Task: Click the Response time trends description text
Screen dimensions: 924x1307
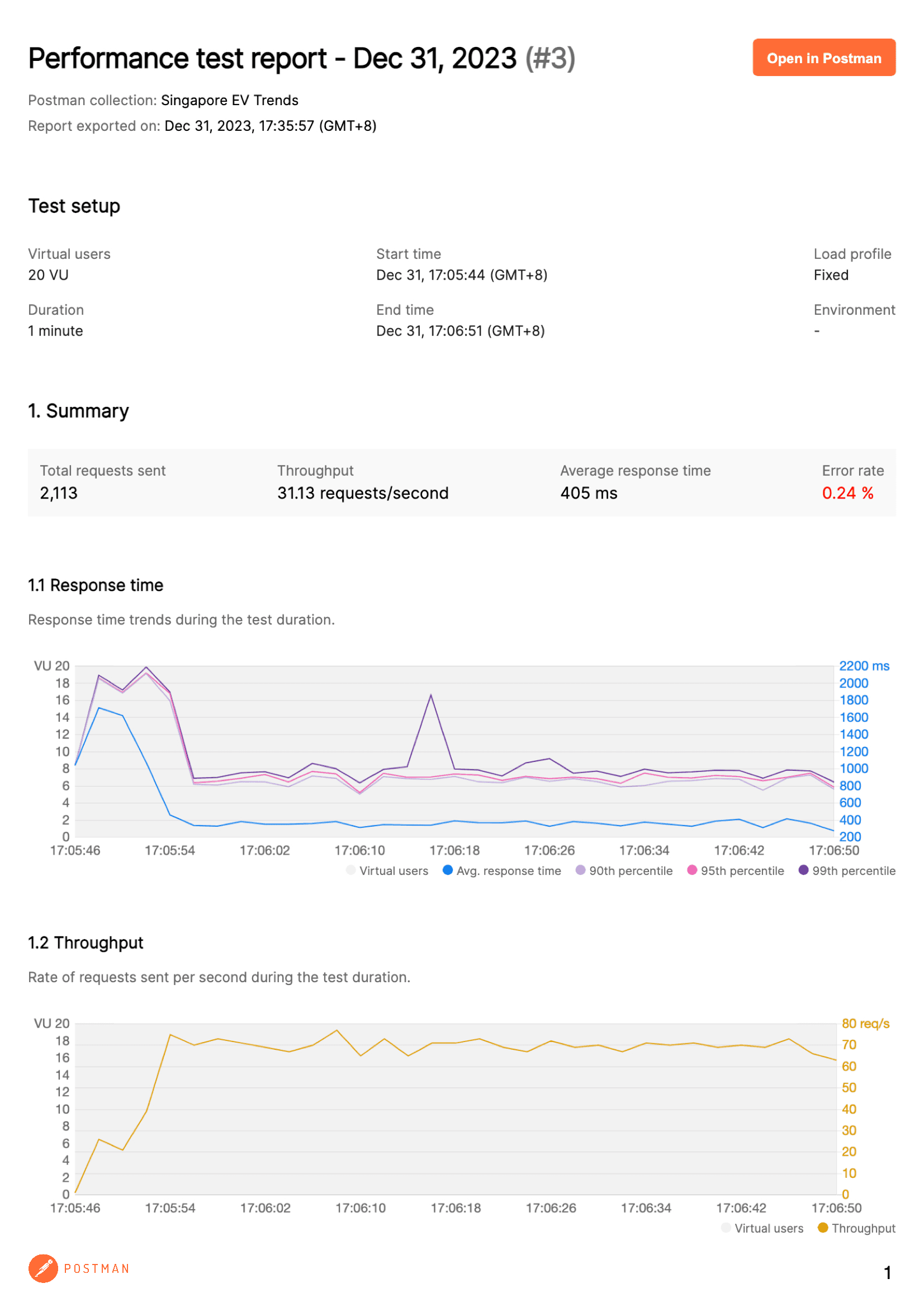Action: [182, 619]
